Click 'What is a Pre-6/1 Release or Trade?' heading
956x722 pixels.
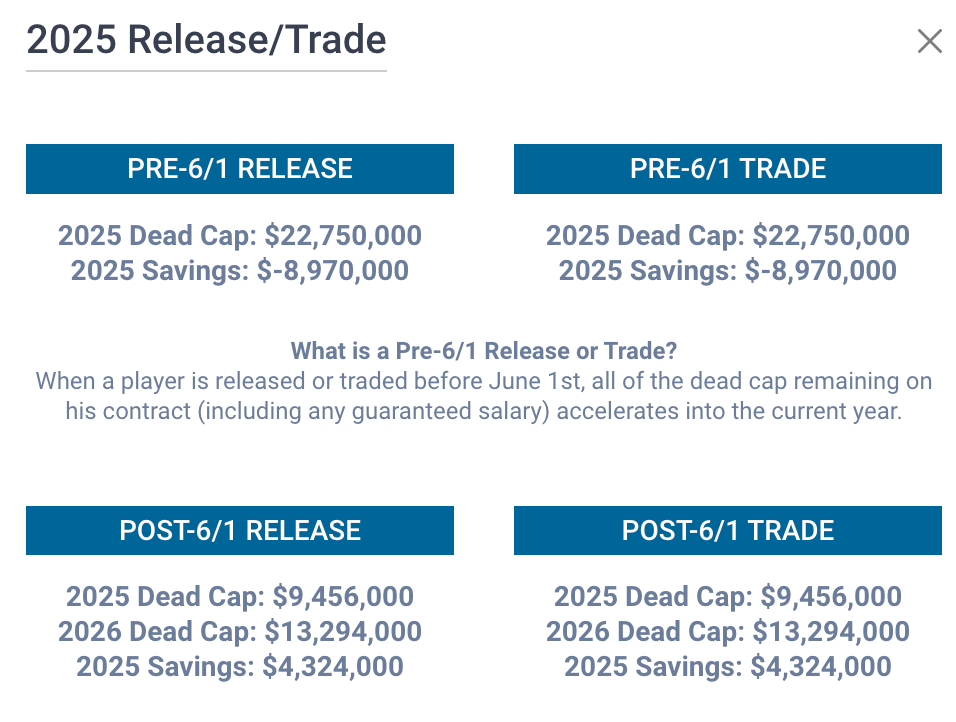[x=484, y=351]
